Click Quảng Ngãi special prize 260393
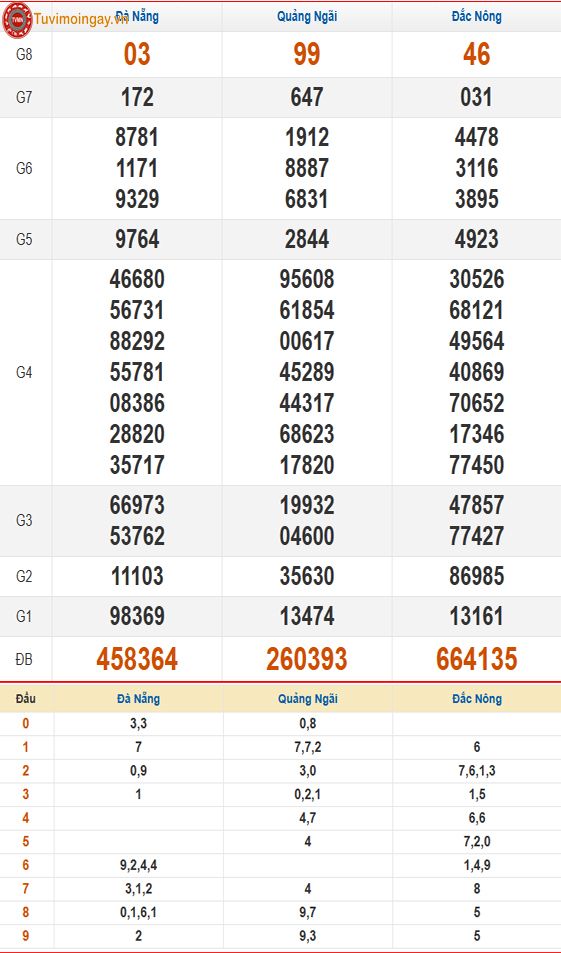The height and width of the screenshot is (953, 561). tap(307, 659)
